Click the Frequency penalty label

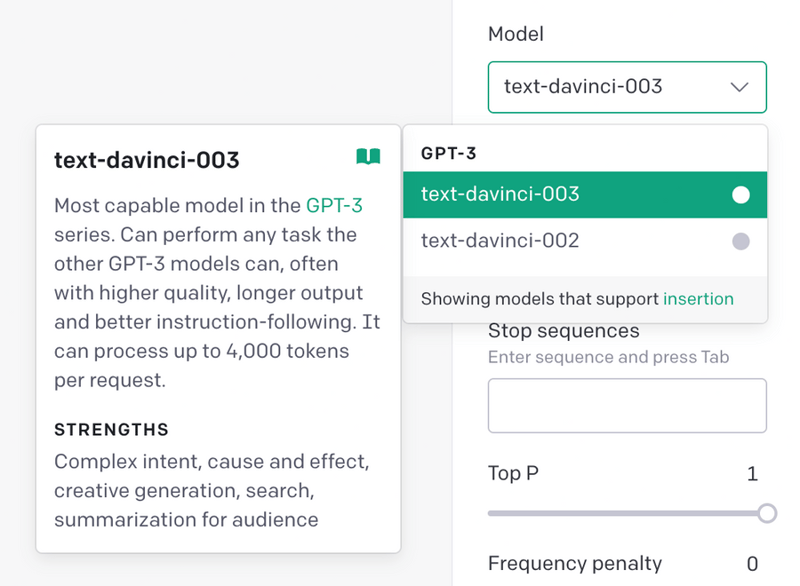[573, 563]
